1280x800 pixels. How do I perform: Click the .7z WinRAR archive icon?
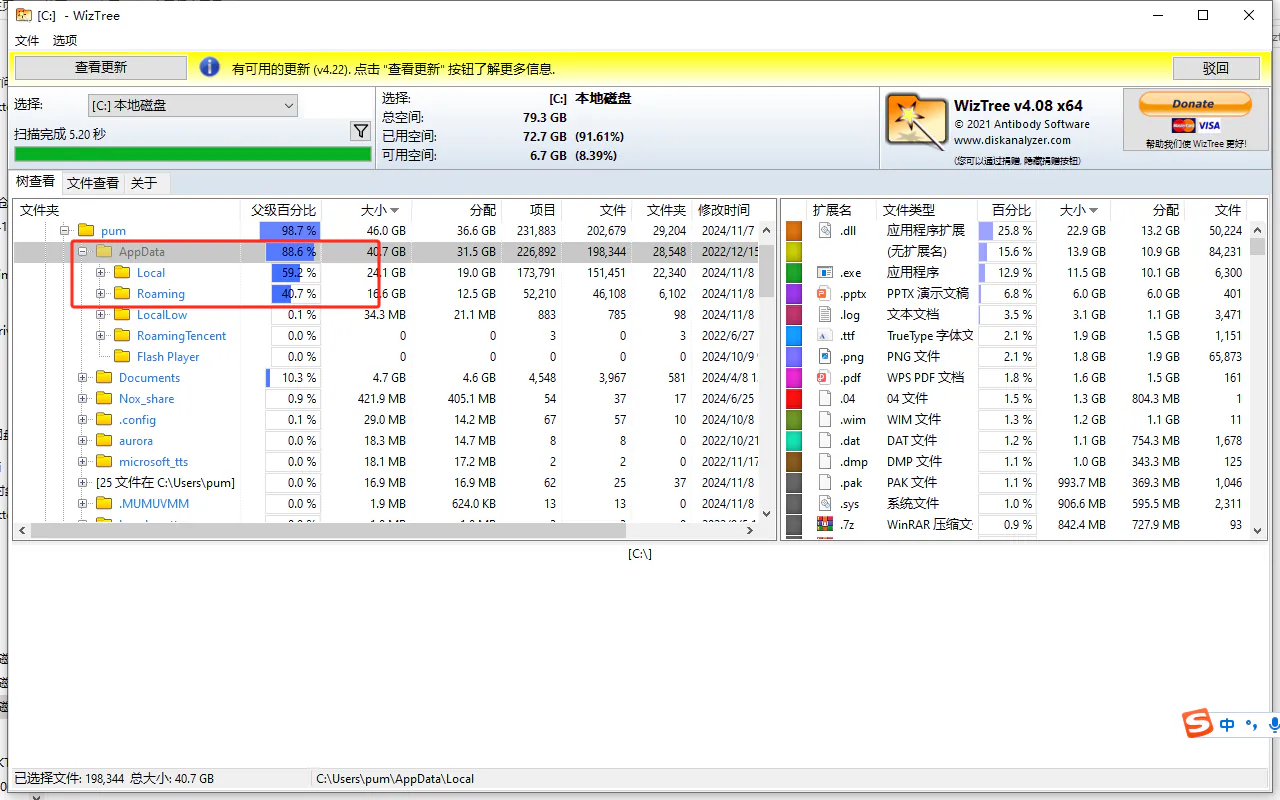[x=825, y=525]
